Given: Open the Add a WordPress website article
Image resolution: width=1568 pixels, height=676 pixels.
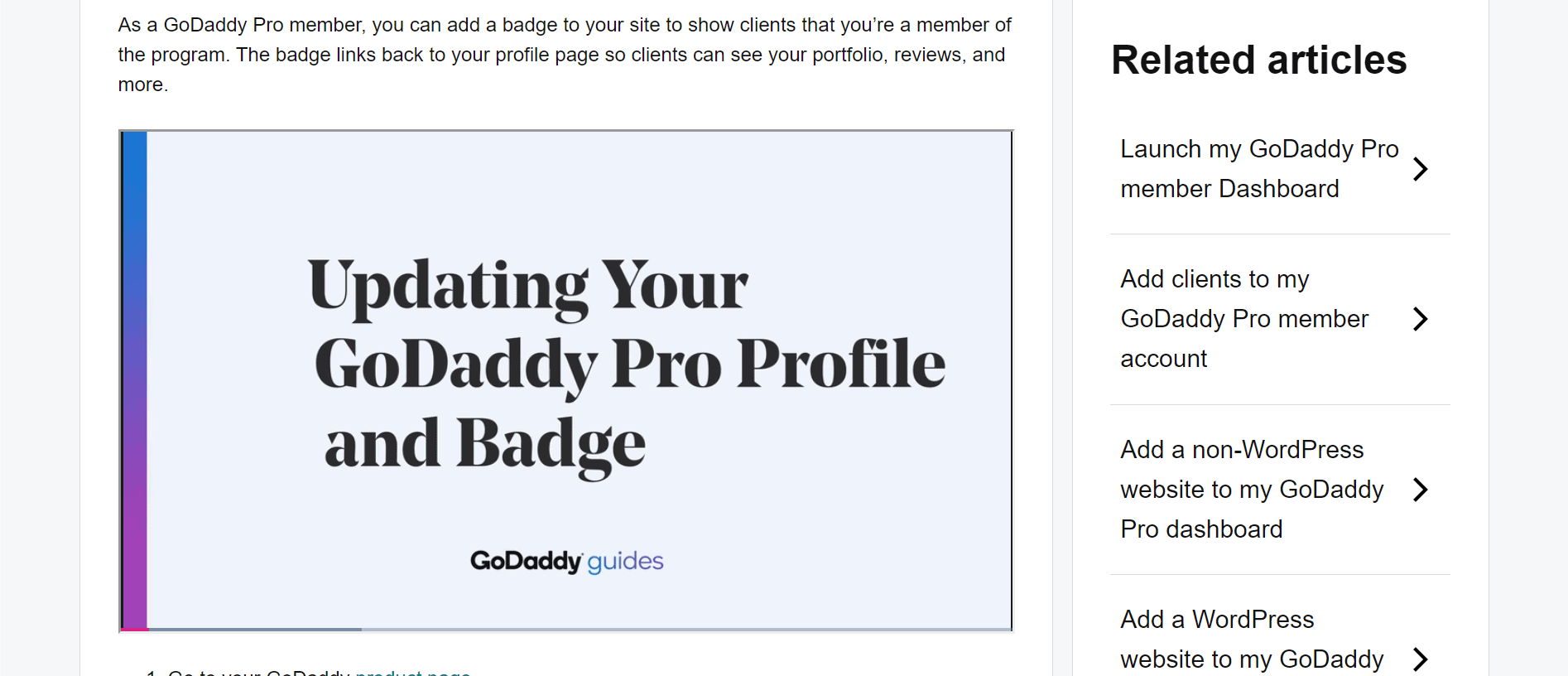Looking at the screenshot, I should [1252, 640].
